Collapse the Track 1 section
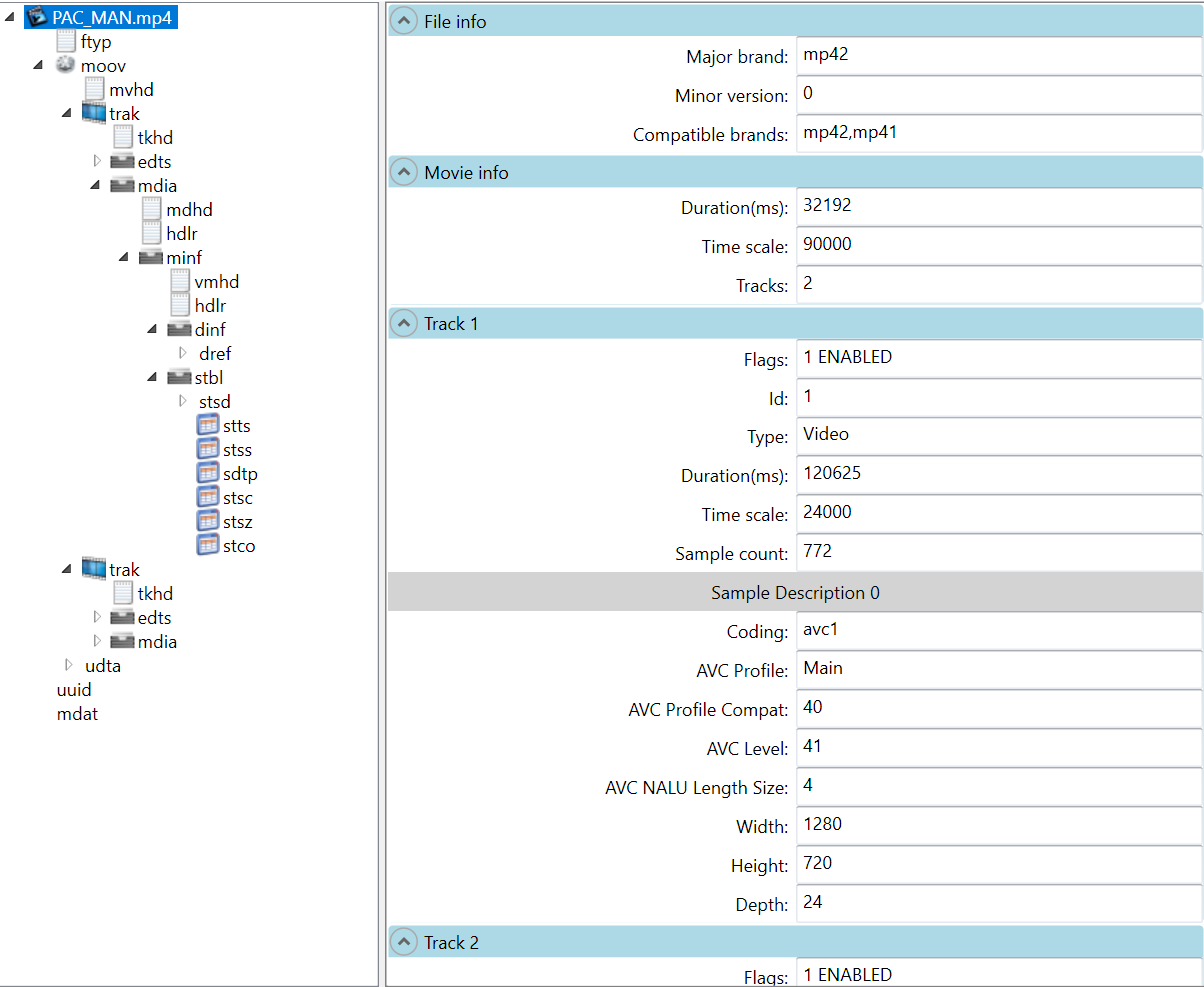The width and height of the screenshot is (1204, 987). pyautogui.click(x=404, y=323)
